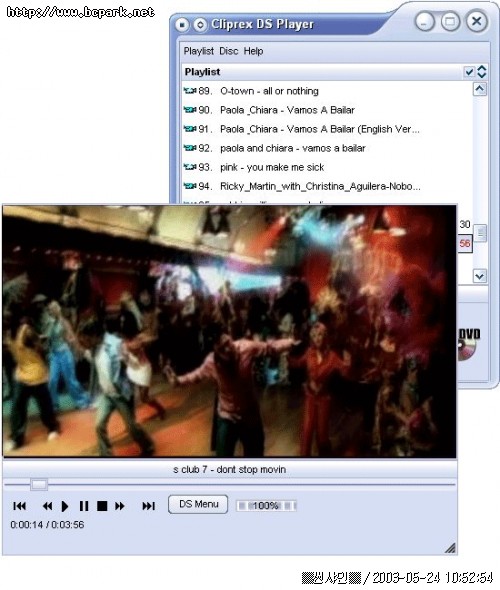Click the s club 7 title text
500x590 pixels.
point(229,470)
